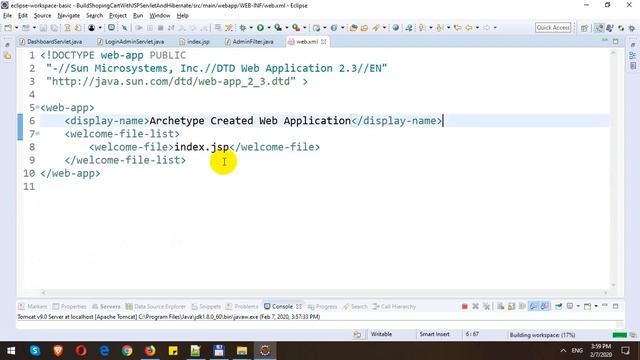This screenshot has width=640, height=360.
Task: Click the Run green play icon
Action: coord(260,28)
